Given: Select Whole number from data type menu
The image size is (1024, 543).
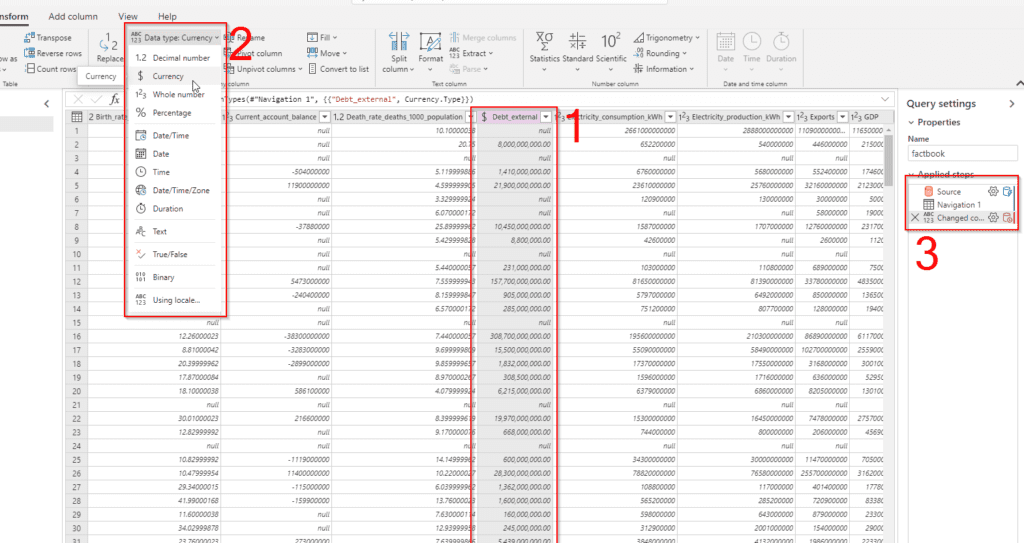Looking at the screenshot, I should 177,95.
